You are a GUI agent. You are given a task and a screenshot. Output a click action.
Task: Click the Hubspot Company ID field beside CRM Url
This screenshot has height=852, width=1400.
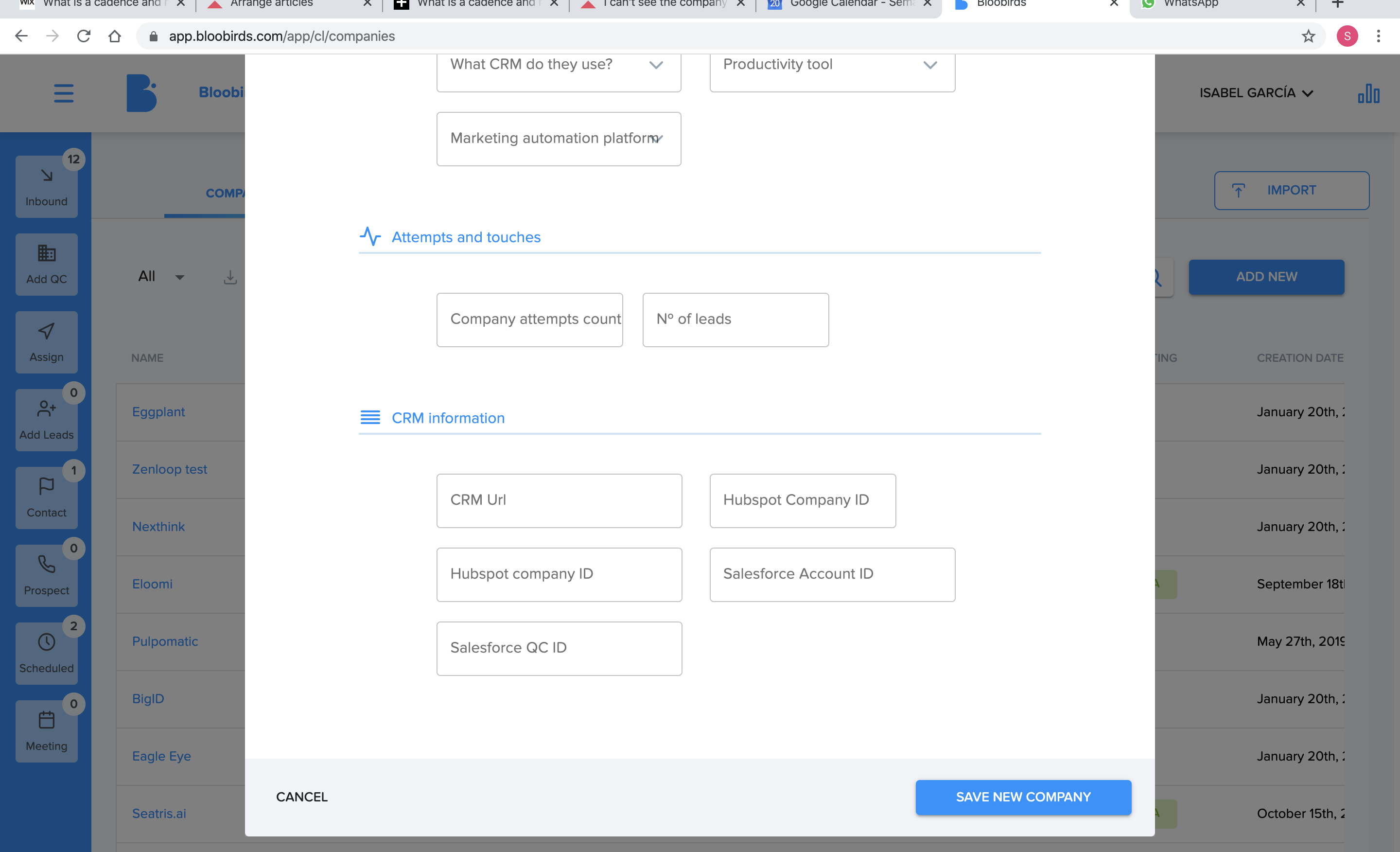click(802, 501)
